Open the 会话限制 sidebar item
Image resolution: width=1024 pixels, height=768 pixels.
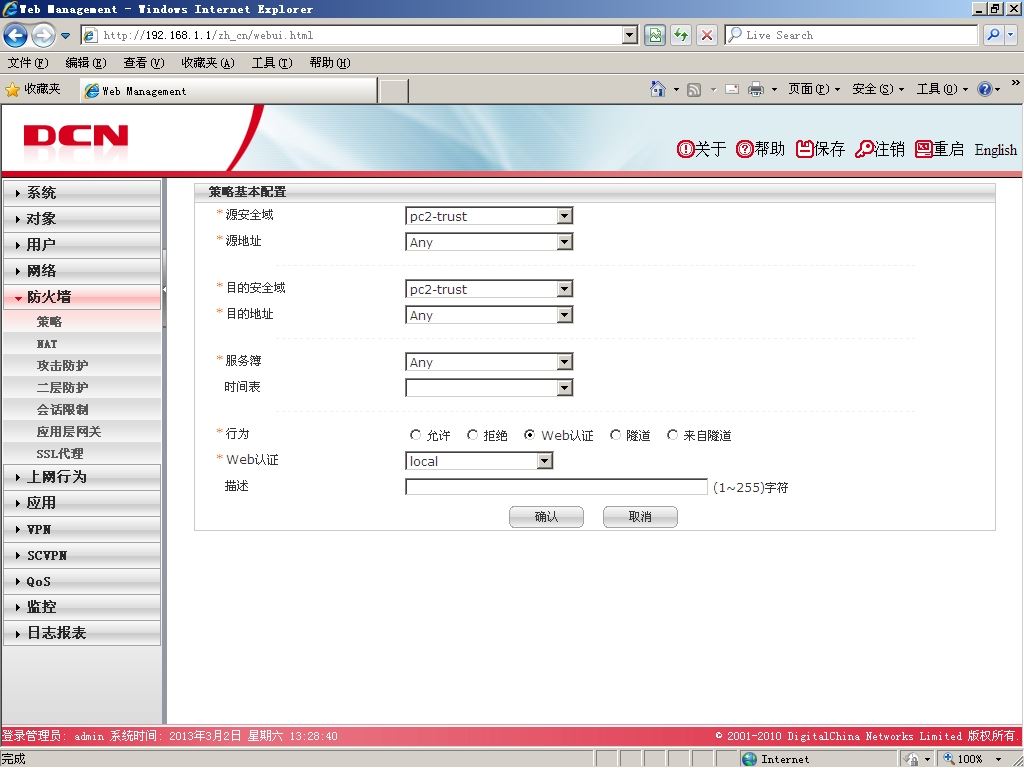tap(82, 409)
